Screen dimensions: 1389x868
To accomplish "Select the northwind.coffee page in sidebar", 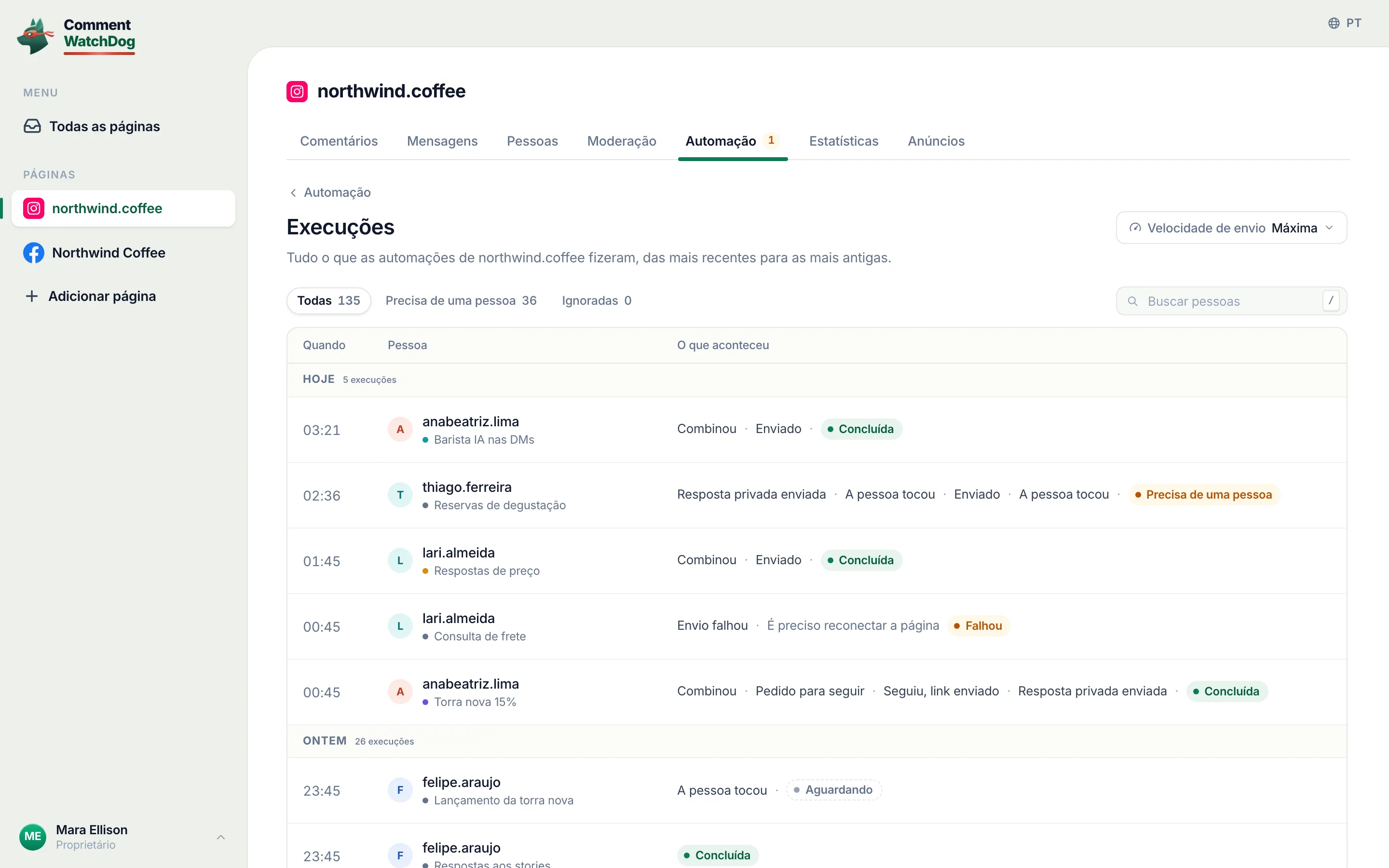I will pos(123,208).
